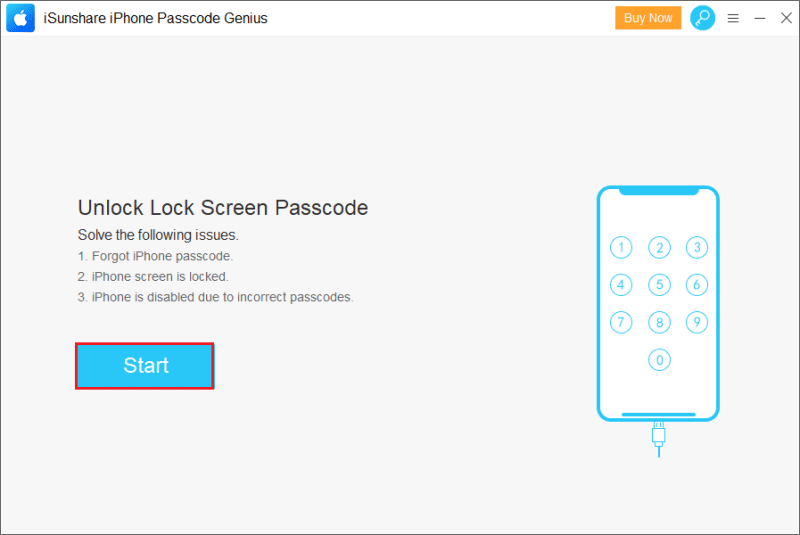Click the app title text in title bar
Screen dimensions: 800x535
(155, 18)
